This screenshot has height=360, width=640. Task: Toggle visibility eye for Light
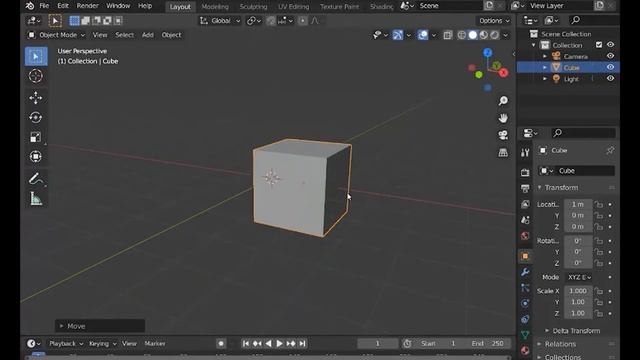[x=610, y=78]
